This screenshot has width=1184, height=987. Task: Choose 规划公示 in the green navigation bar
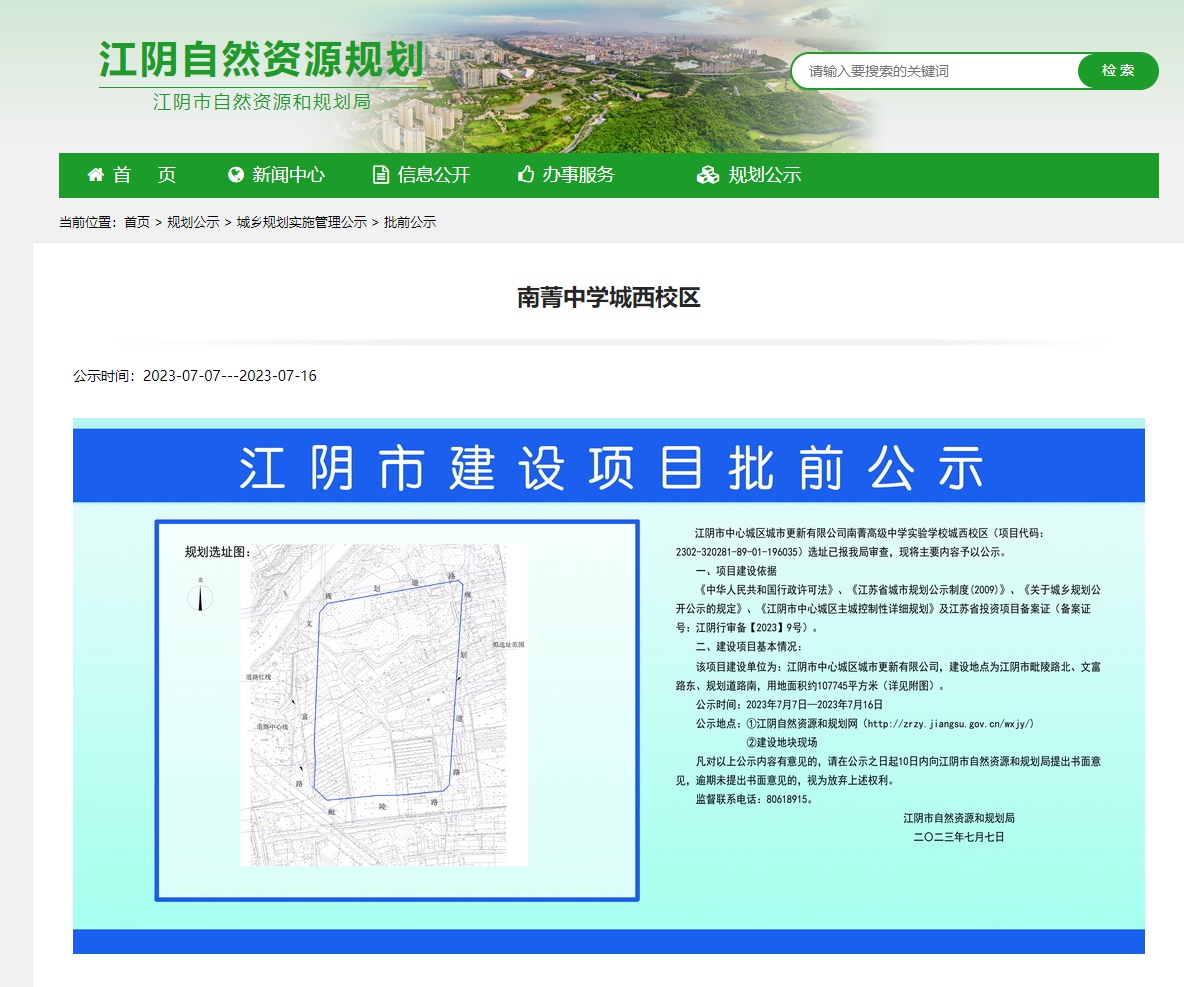click(x=764, y=175)
